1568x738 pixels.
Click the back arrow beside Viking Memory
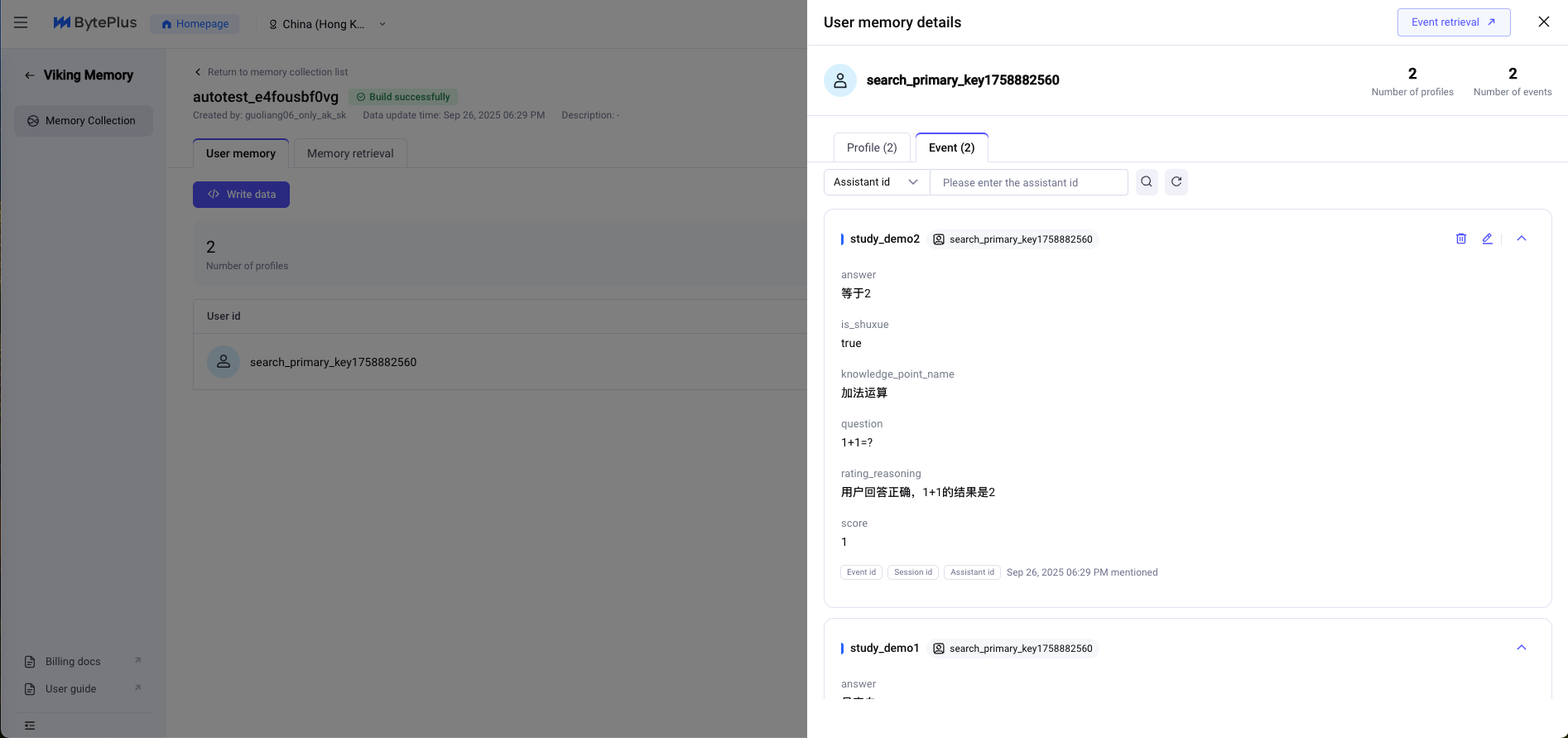30,75
